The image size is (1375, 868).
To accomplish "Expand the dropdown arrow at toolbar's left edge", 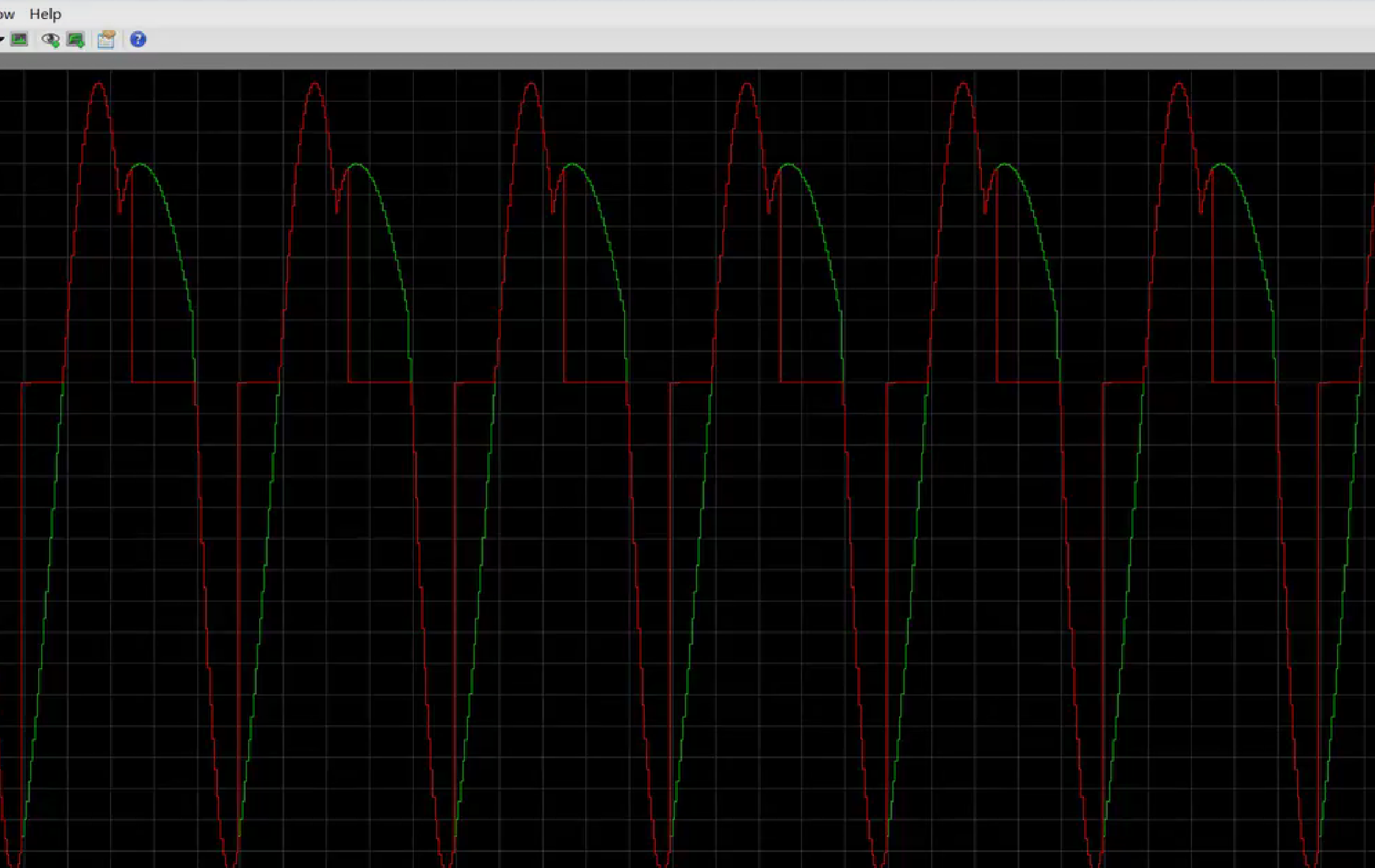I will (2, 40).
